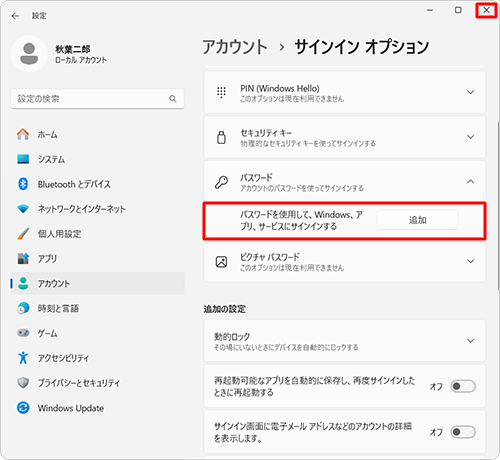Viewport: 500px width, 460px height.
Task: Toggle show account details on sign-in switch
Action: 463,432
